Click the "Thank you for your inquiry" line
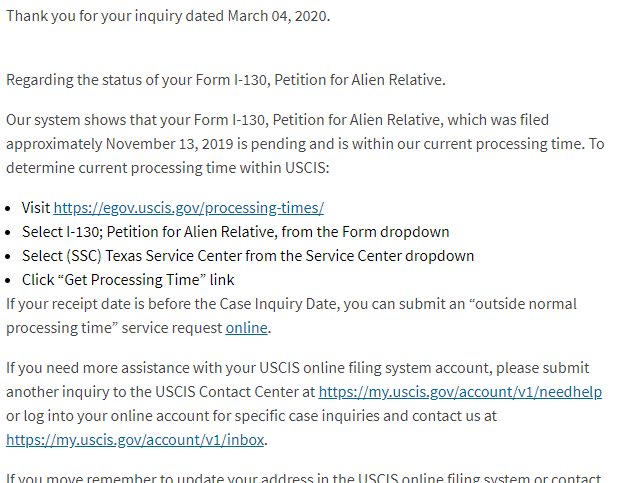The height and width of the screenshot is (483, 627). click(168, 16)
